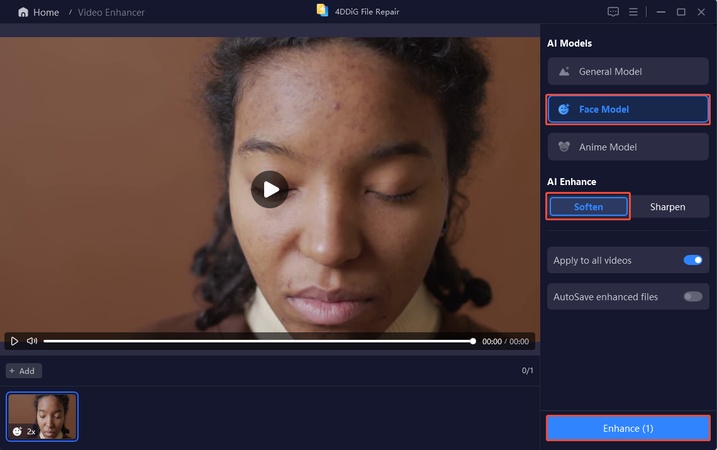Click the Anime Model bear icon
717x450 pixels.
coord(564,147)
